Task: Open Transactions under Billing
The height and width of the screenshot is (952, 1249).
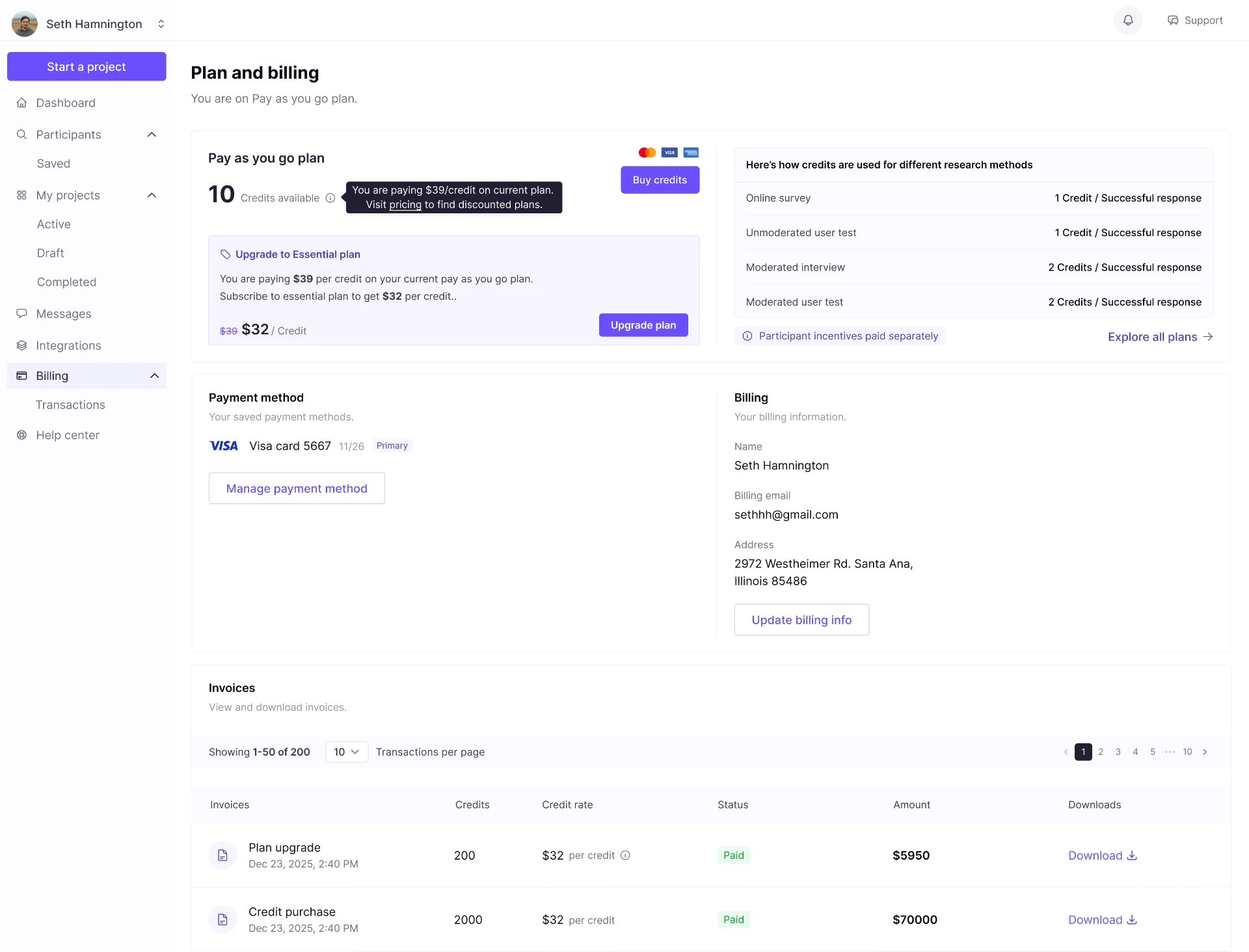Action: (70, 404)
